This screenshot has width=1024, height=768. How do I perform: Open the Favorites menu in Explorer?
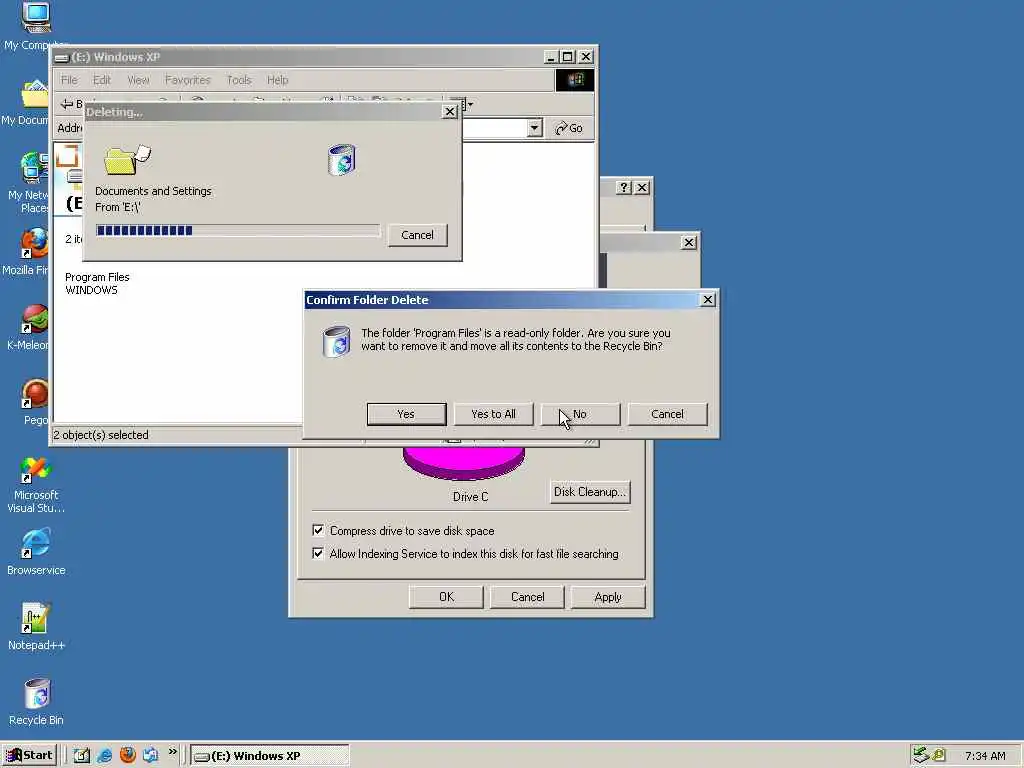187,80
